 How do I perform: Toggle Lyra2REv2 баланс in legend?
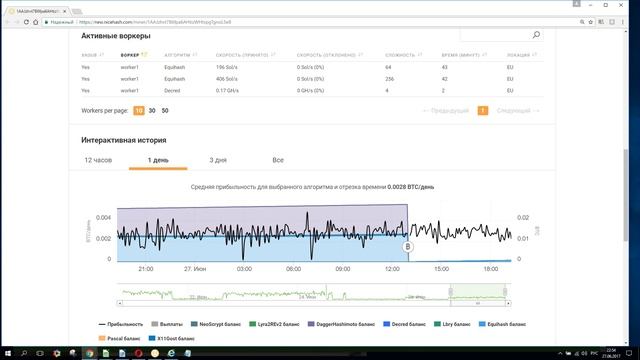274,324
